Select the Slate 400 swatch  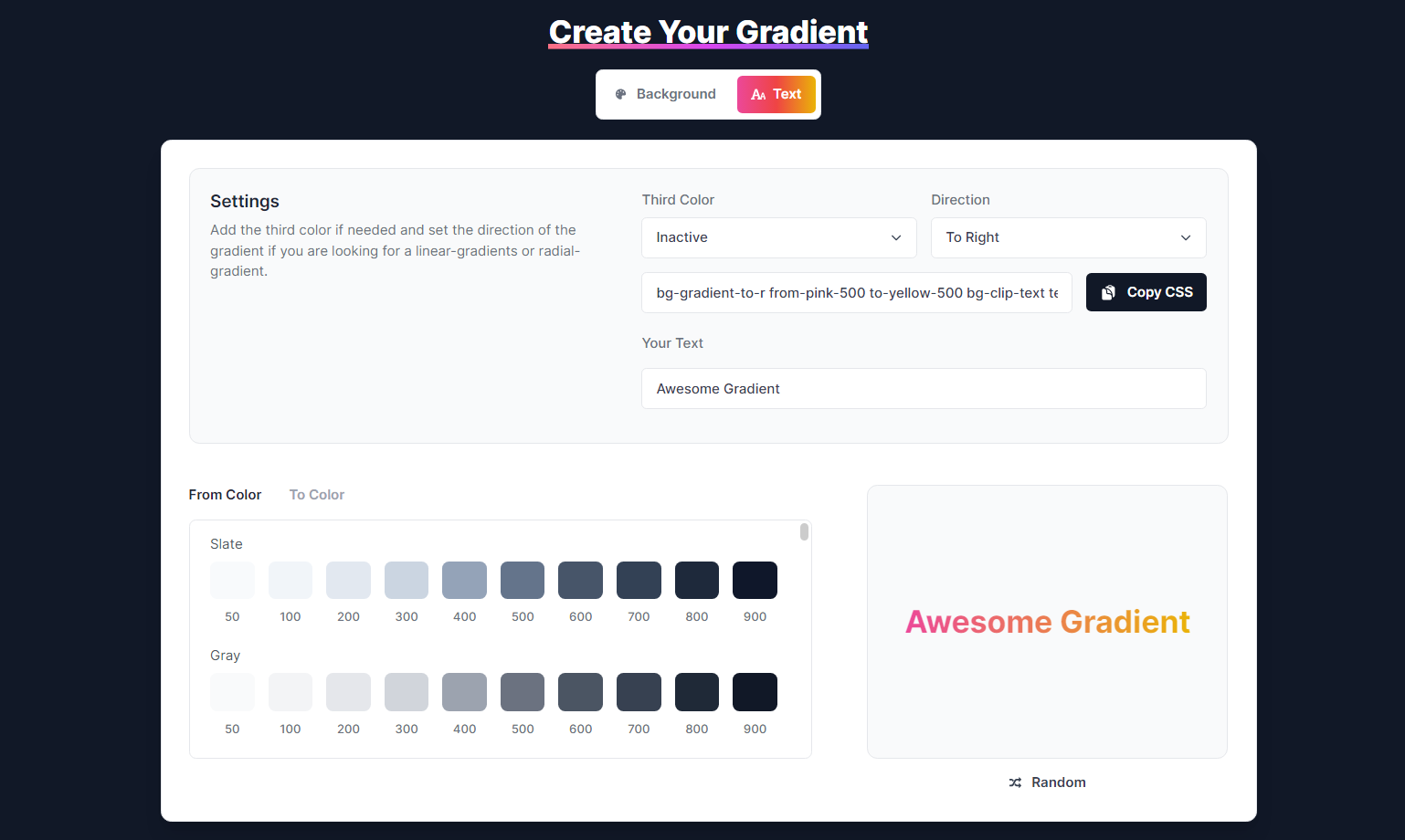(x=464, y=580)
